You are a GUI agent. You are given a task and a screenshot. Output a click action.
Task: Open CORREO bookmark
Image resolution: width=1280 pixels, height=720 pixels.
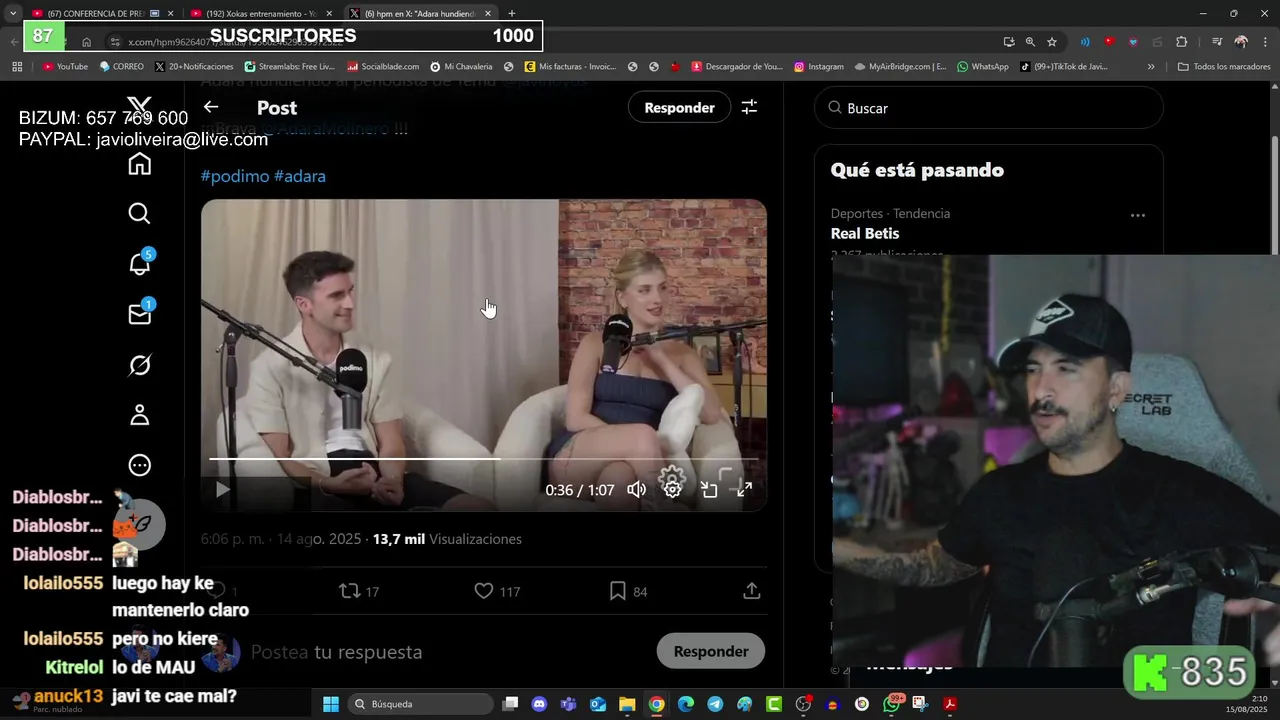[122, 66]
